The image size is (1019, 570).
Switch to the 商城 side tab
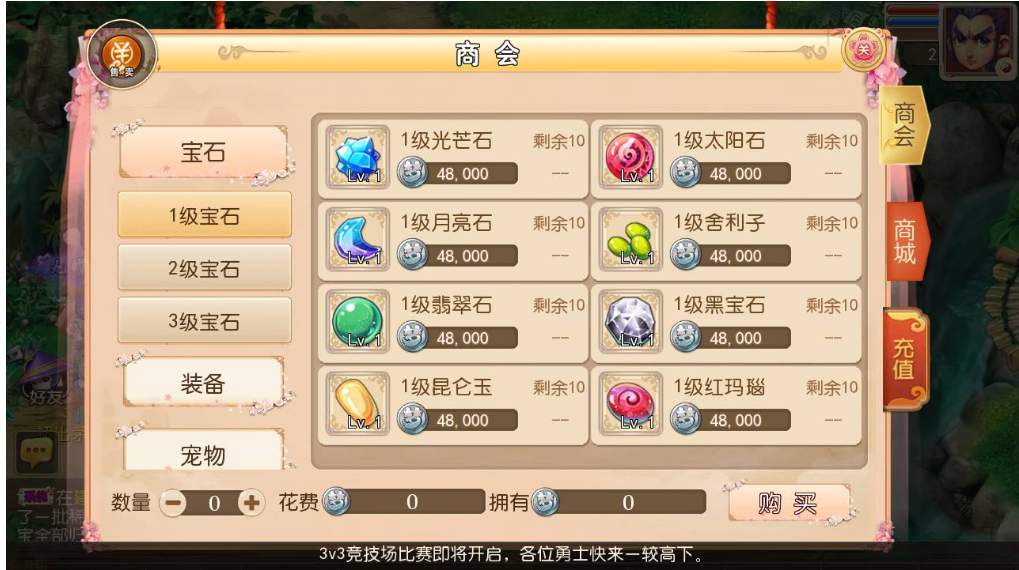[905, 241]
